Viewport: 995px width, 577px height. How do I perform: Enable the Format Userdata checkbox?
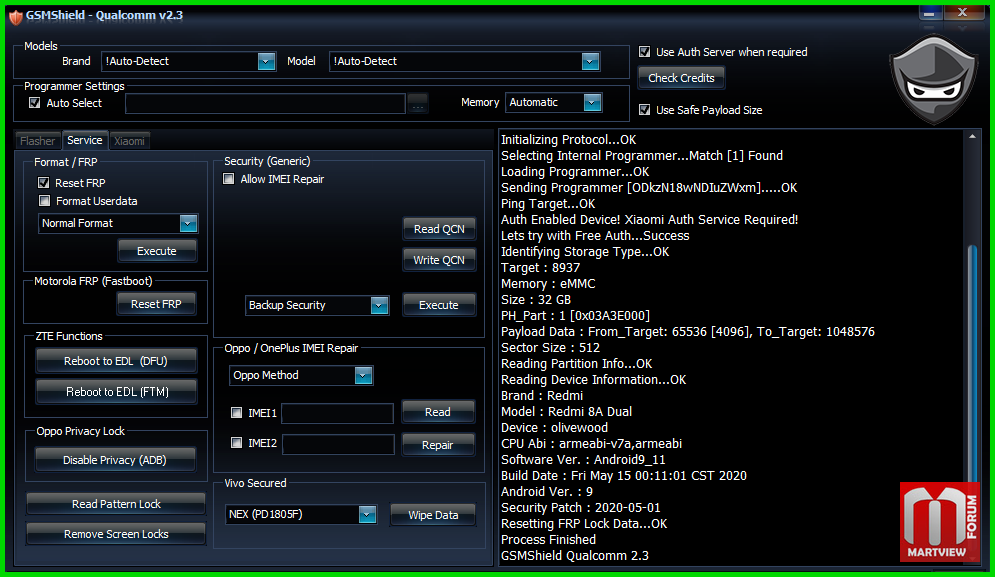44,201
